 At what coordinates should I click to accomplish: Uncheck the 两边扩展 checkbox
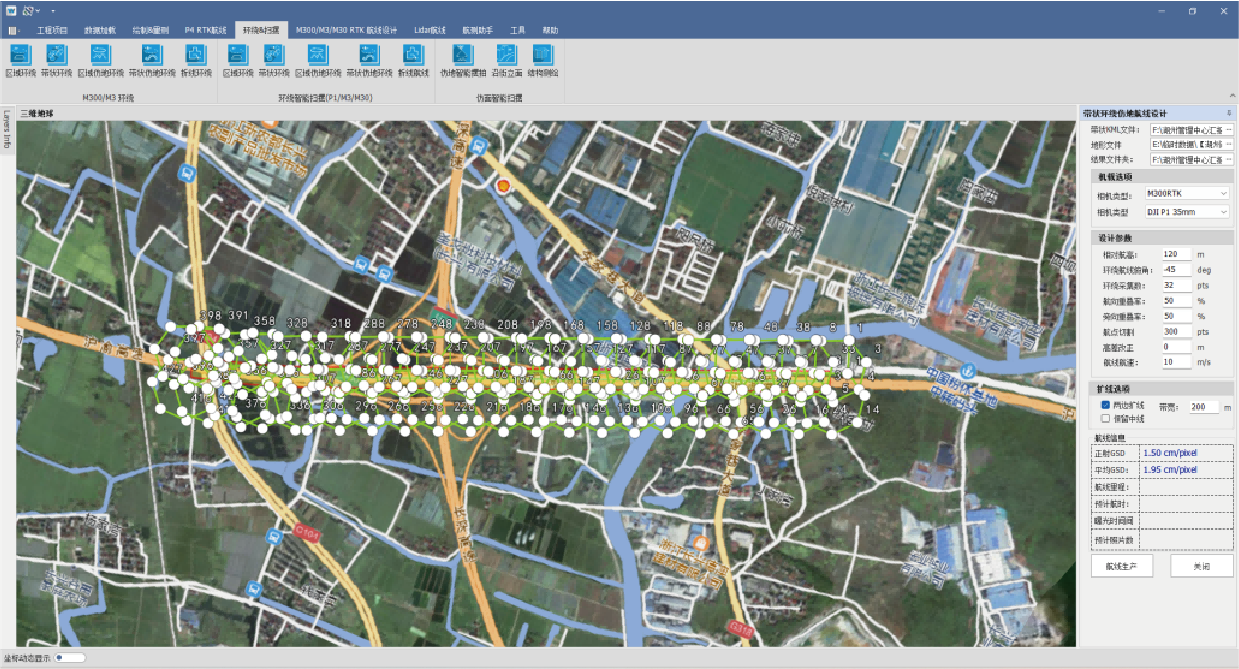point(1105,406)
